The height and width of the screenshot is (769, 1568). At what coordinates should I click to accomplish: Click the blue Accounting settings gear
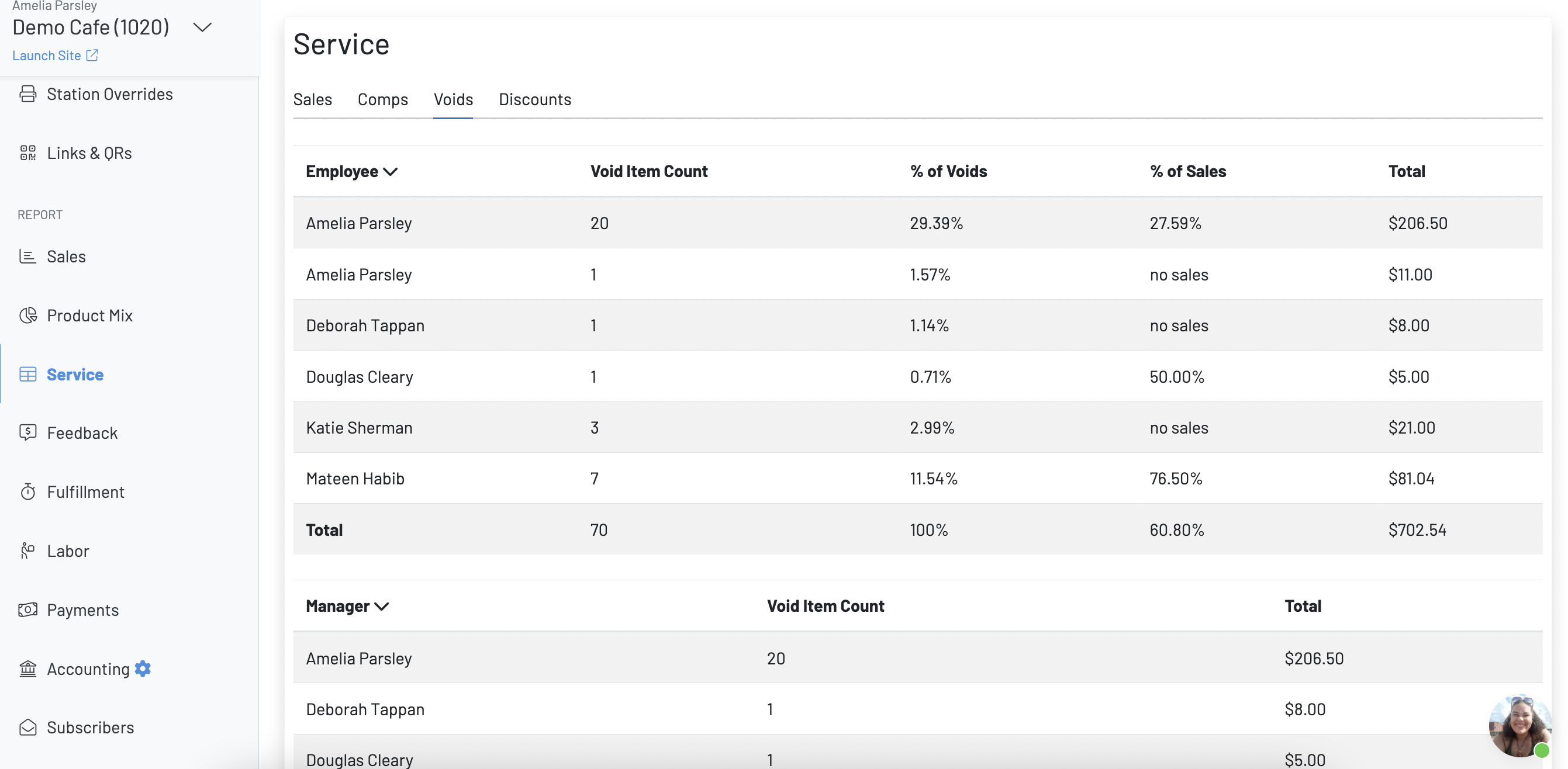(143, 668)
